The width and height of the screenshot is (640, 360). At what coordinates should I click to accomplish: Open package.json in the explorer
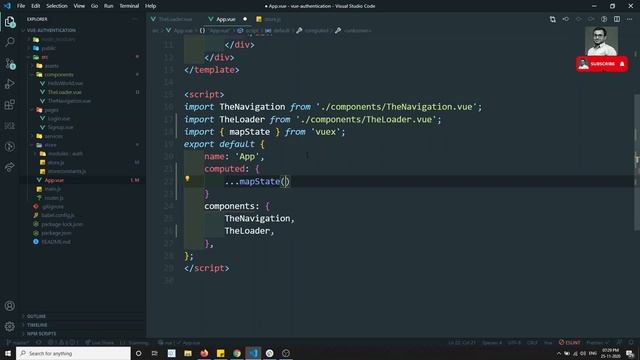(56, 233)
